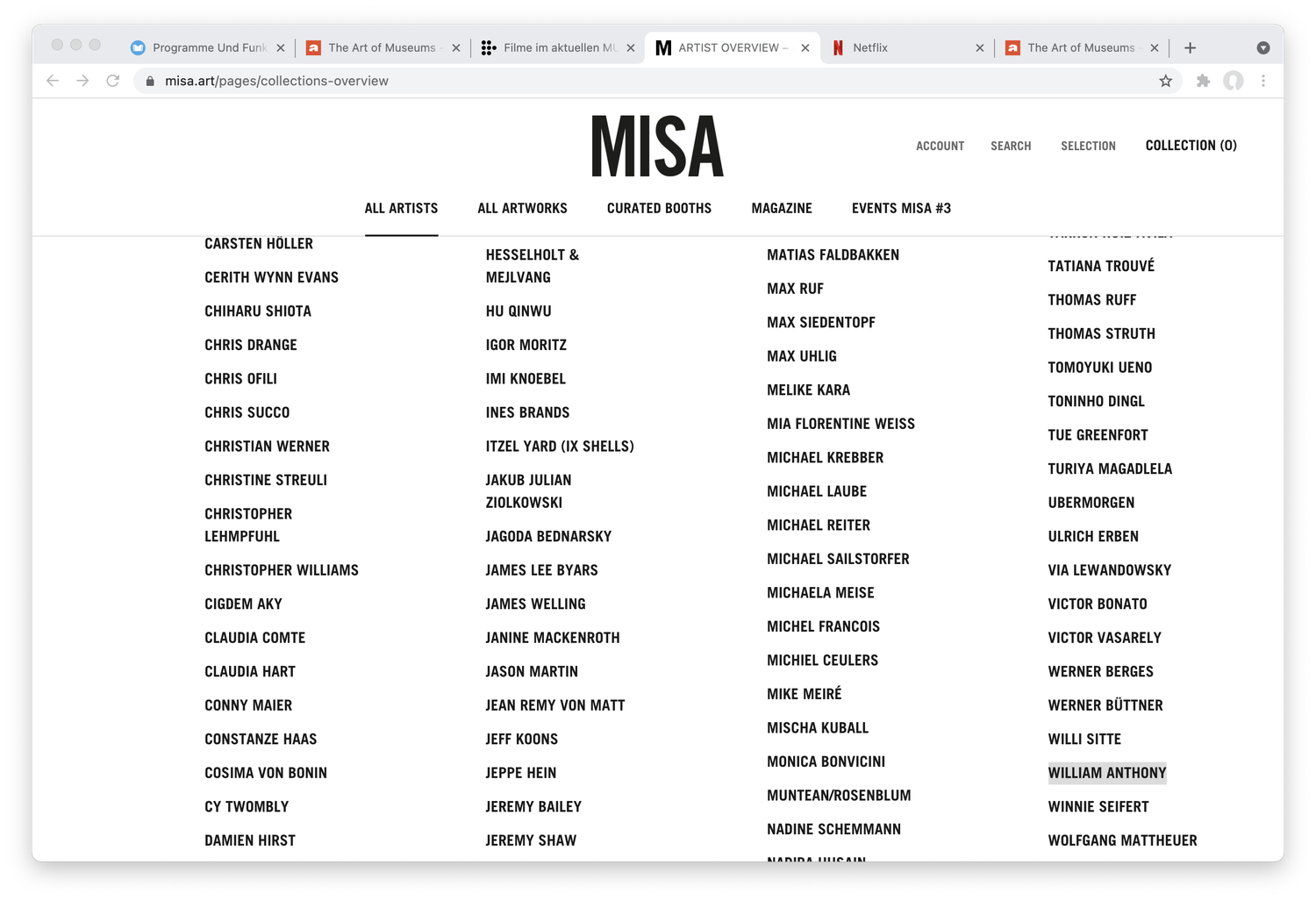Reload the page
1316x901 pixels.
(113, 81)
